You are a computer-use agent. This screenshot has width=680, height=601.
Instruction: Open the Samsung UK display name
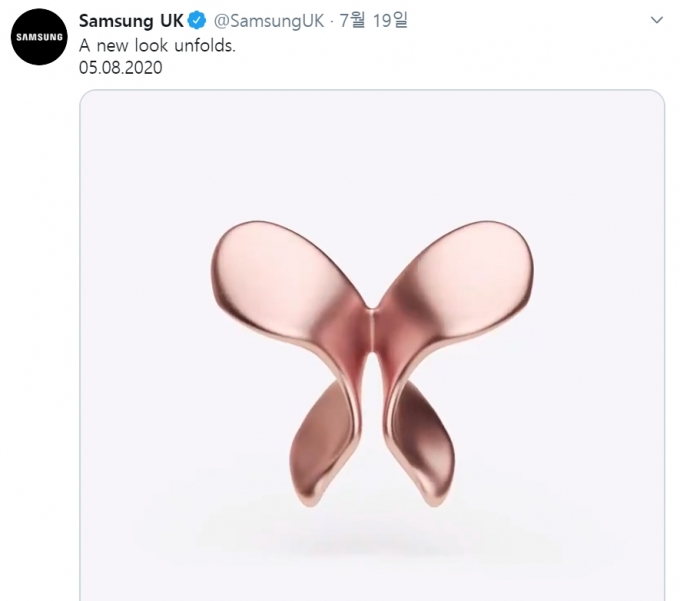pyautogui.click(x=131, y=21)
